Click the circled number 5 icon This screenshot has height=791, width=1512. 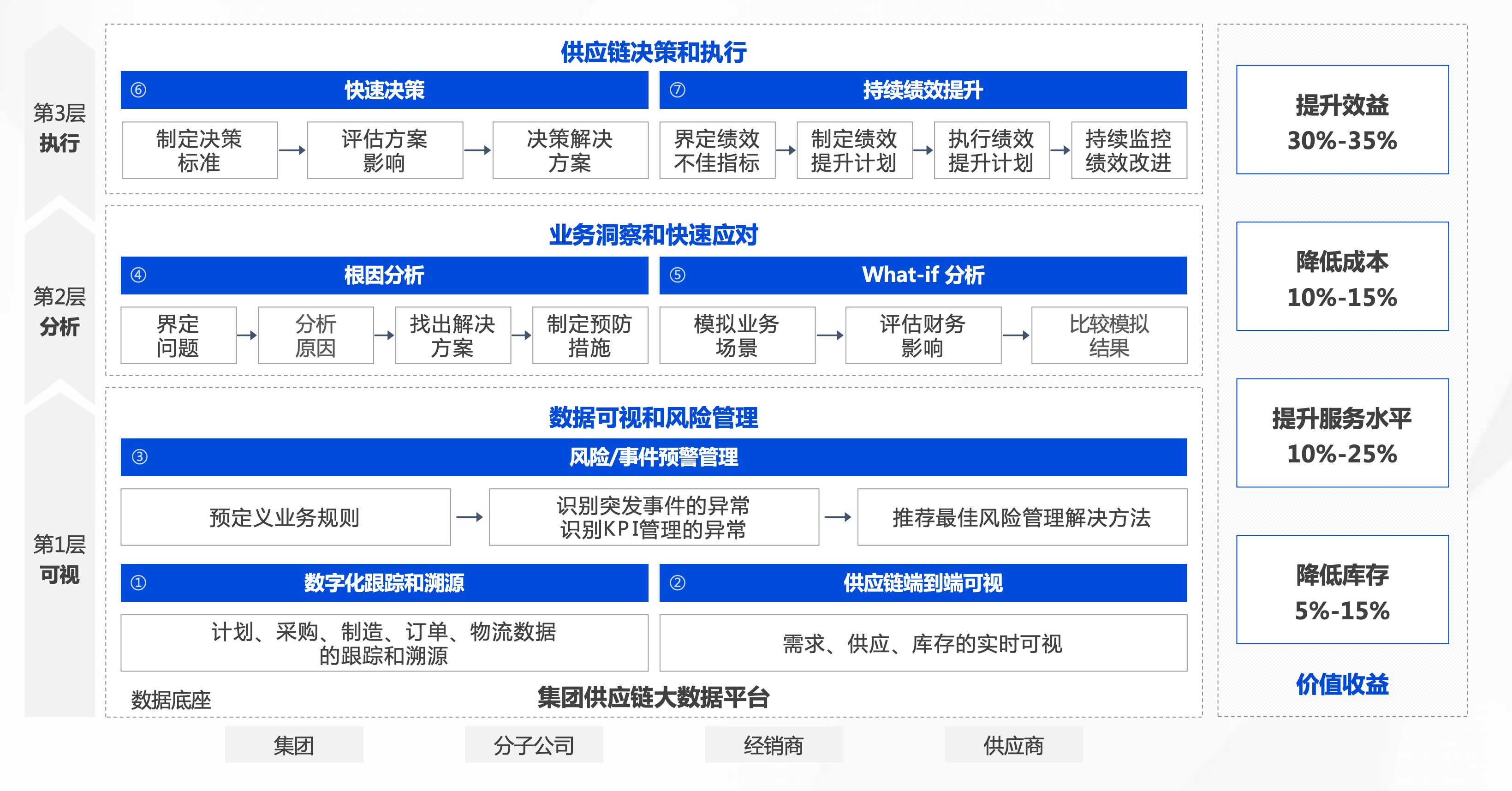(677, 275)
